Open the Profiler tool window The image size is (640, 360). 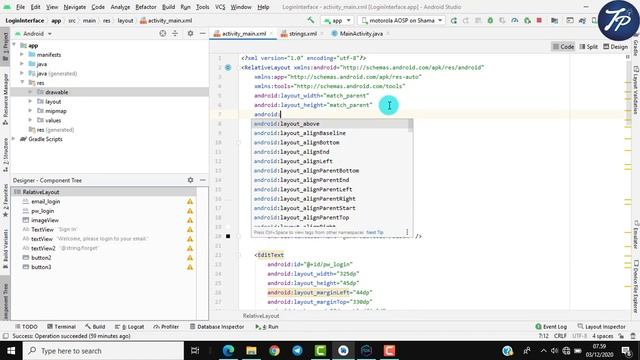pos(166,327)
